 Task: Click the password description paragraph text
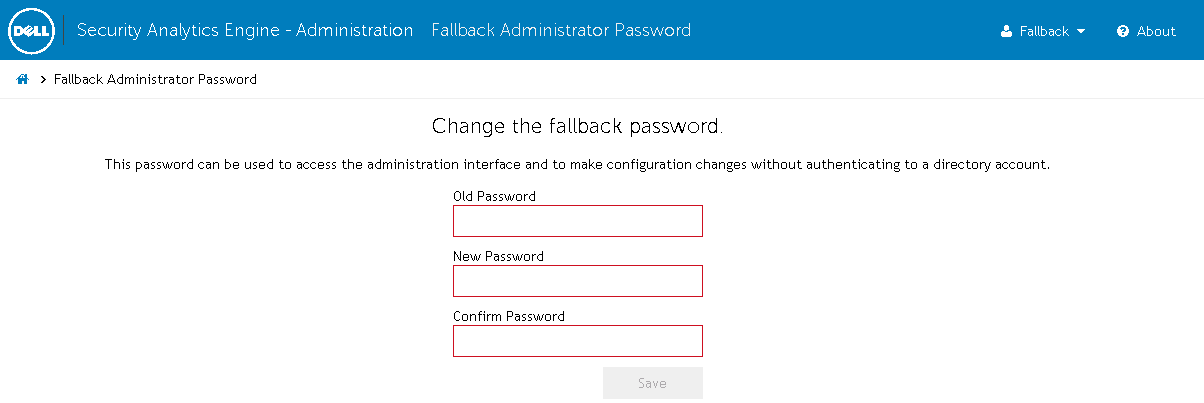[x=577, y=164]
